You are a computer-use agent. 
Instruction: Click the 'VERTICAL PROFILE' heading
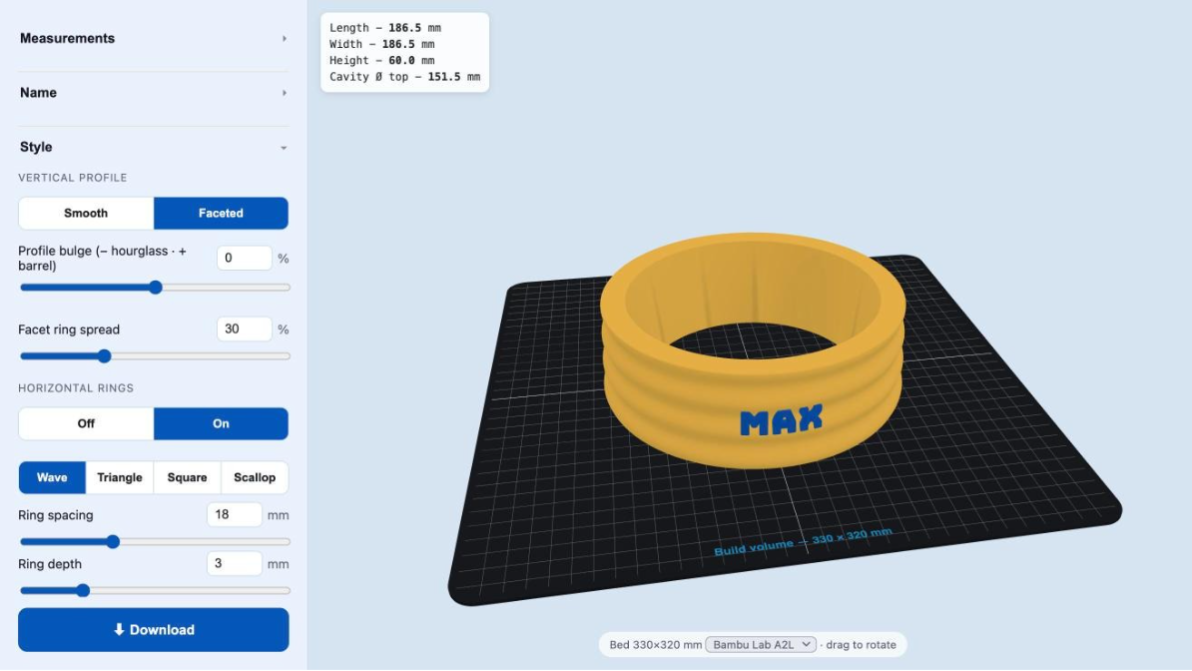tap(73, 178)
